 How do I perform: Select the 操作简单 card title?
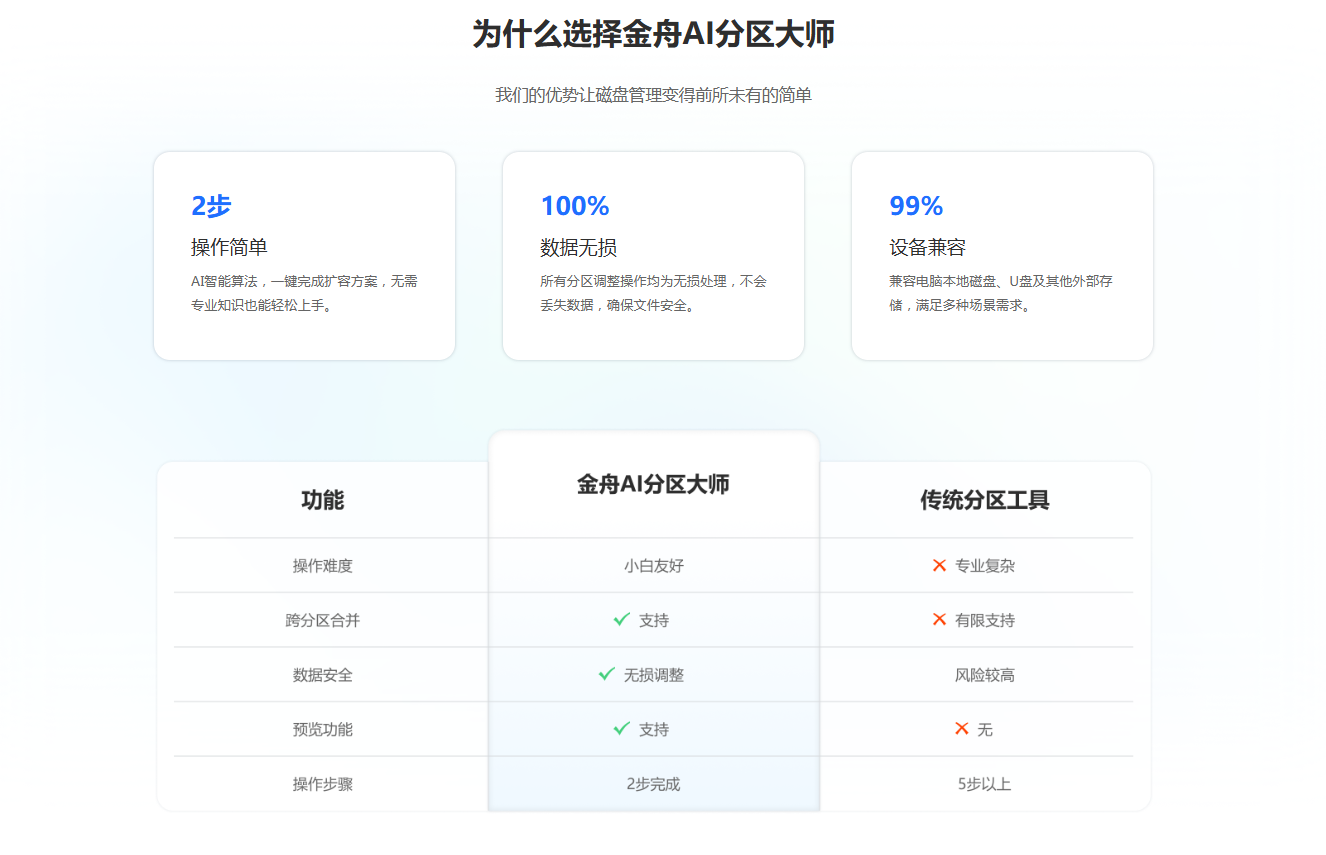click(229, 247)
